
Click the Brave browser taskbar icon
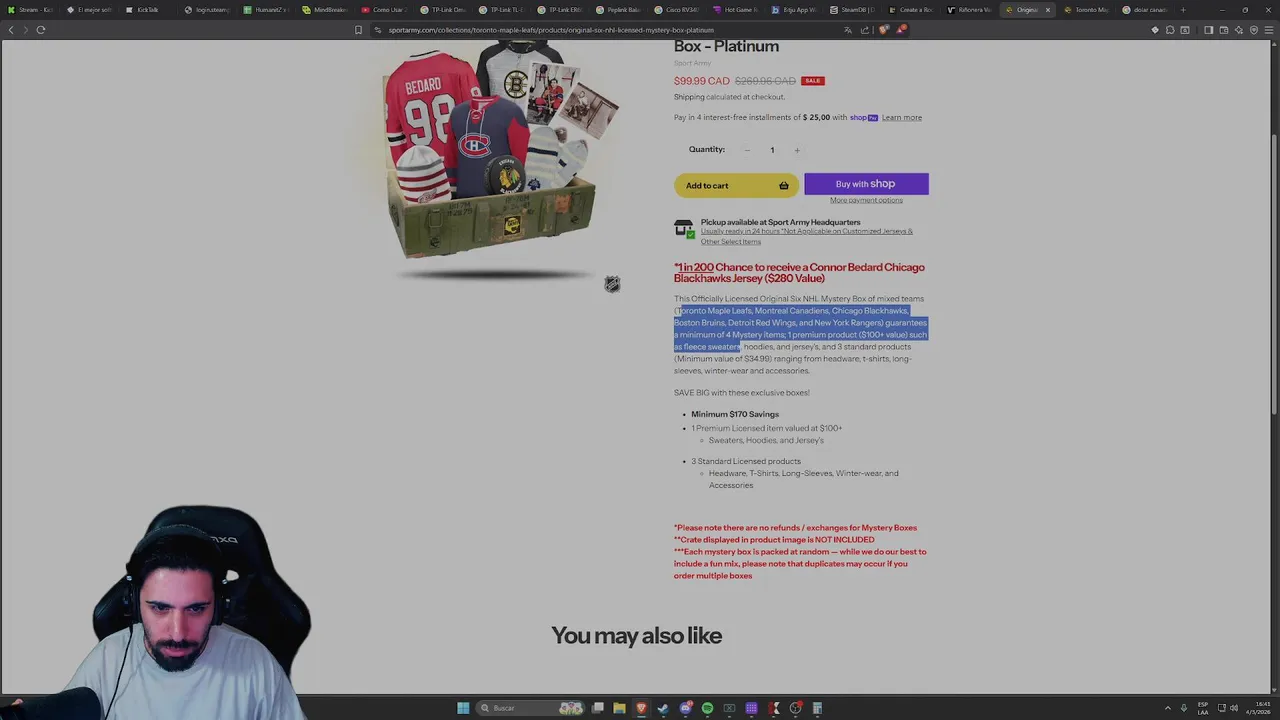[x=641, y=708]
